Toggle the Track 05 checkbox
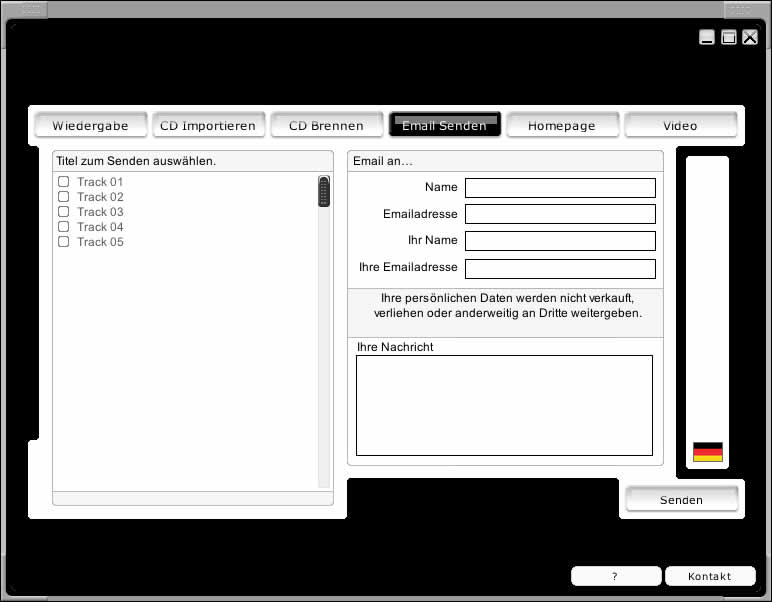The height and width of the screenshot is (602, 772). tap(64, 242)
